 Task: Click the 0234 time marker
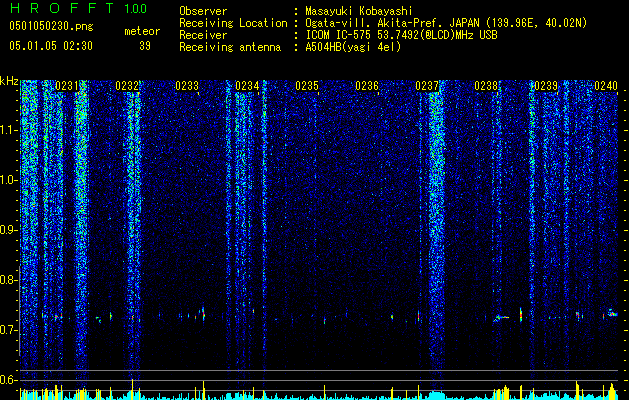(247, 86)
